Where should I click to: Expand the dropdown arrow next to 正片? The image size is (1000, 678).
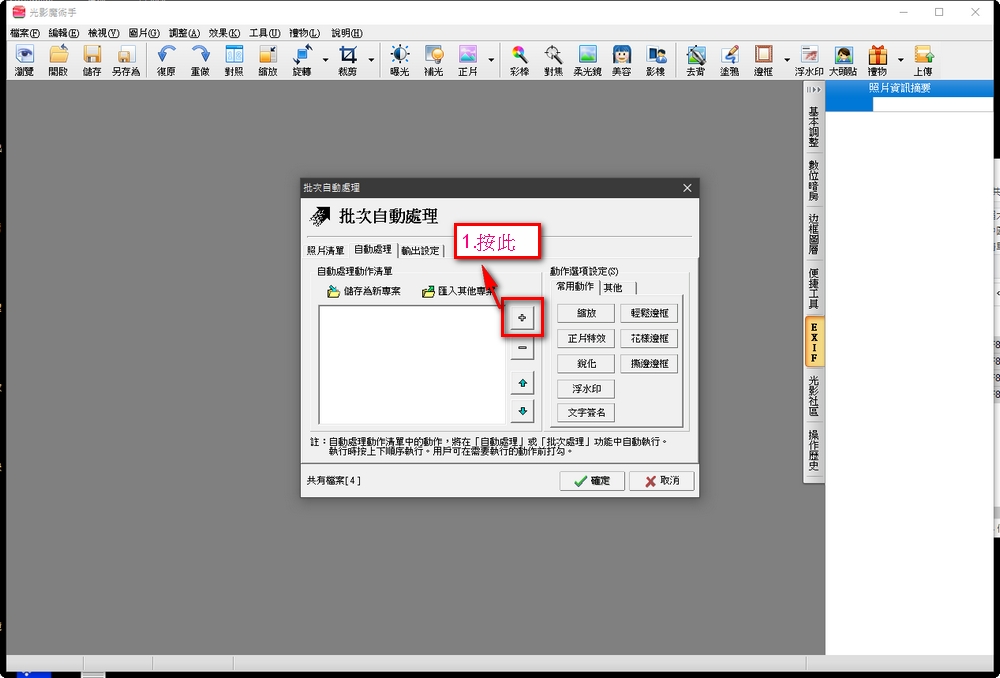[490, 60]
